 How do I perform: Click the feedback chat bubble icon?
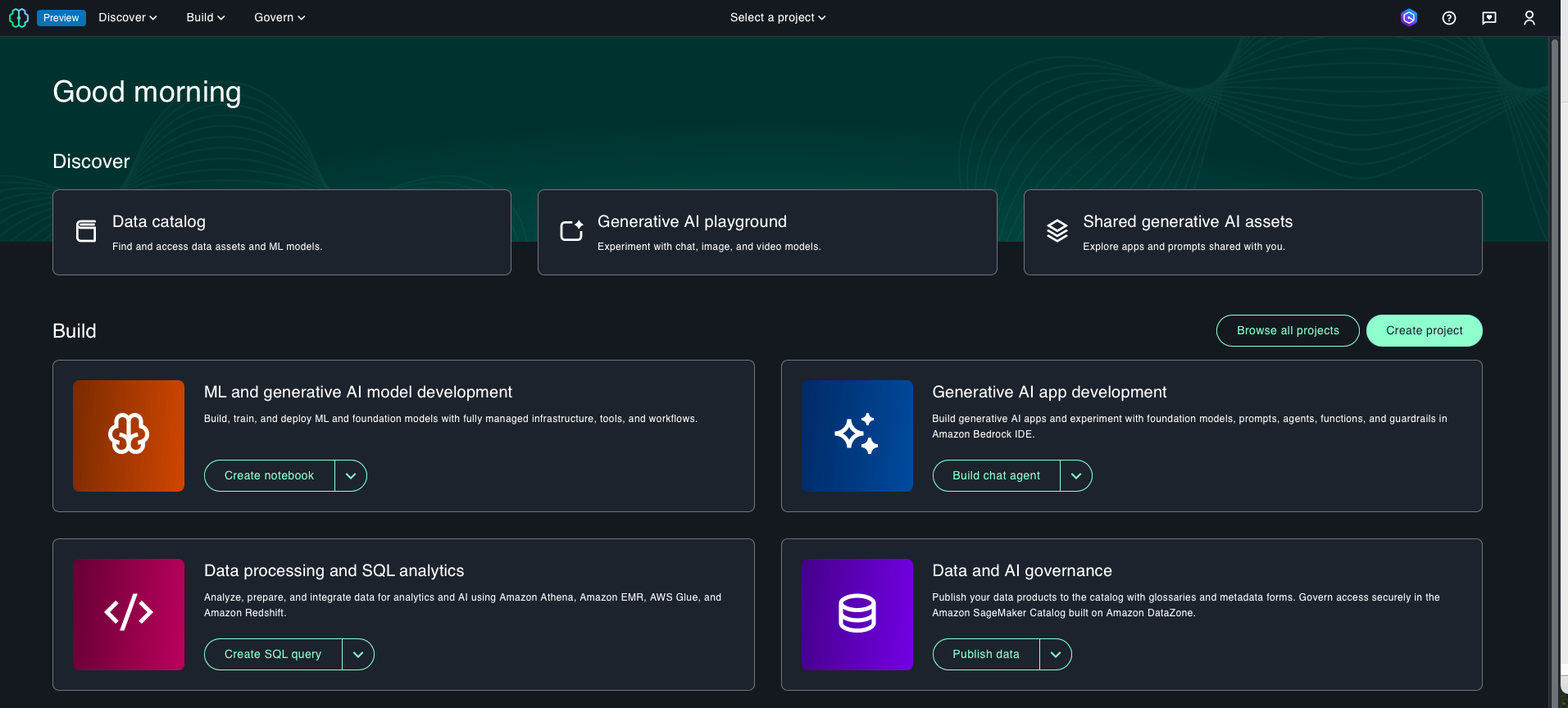point(1488,18)
